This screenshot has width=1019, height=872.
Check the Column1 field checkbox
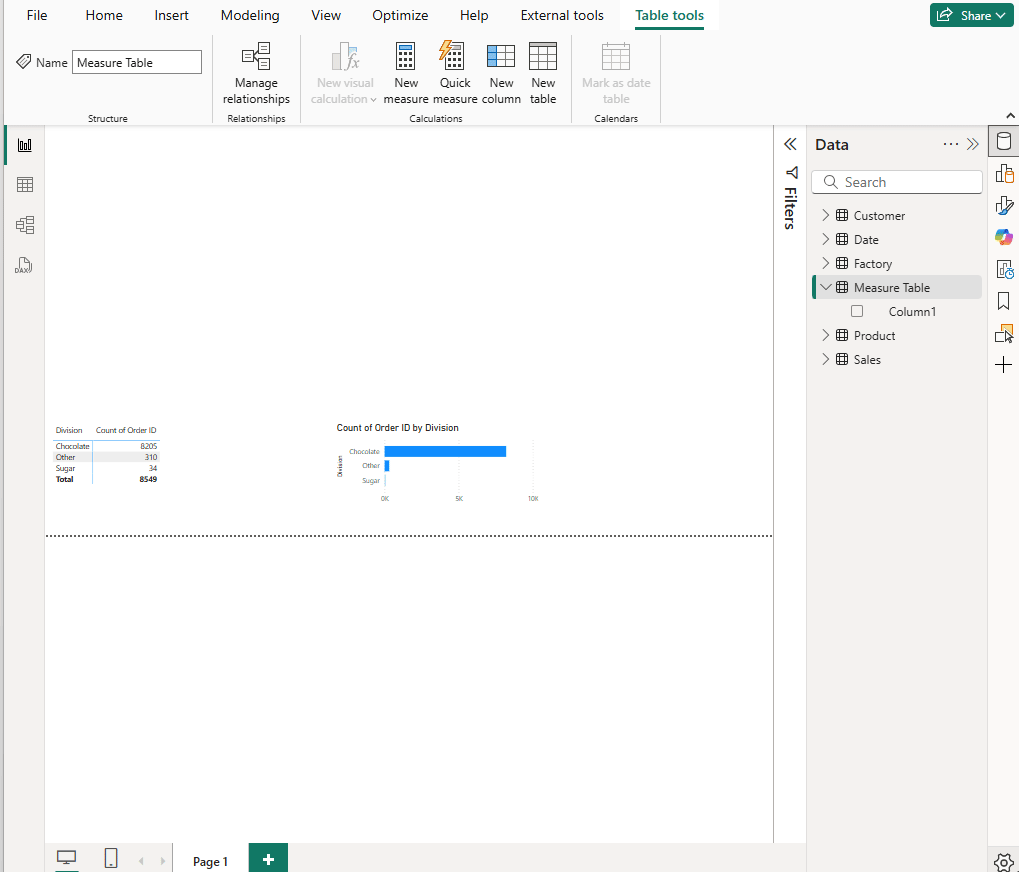click(857, 311)
